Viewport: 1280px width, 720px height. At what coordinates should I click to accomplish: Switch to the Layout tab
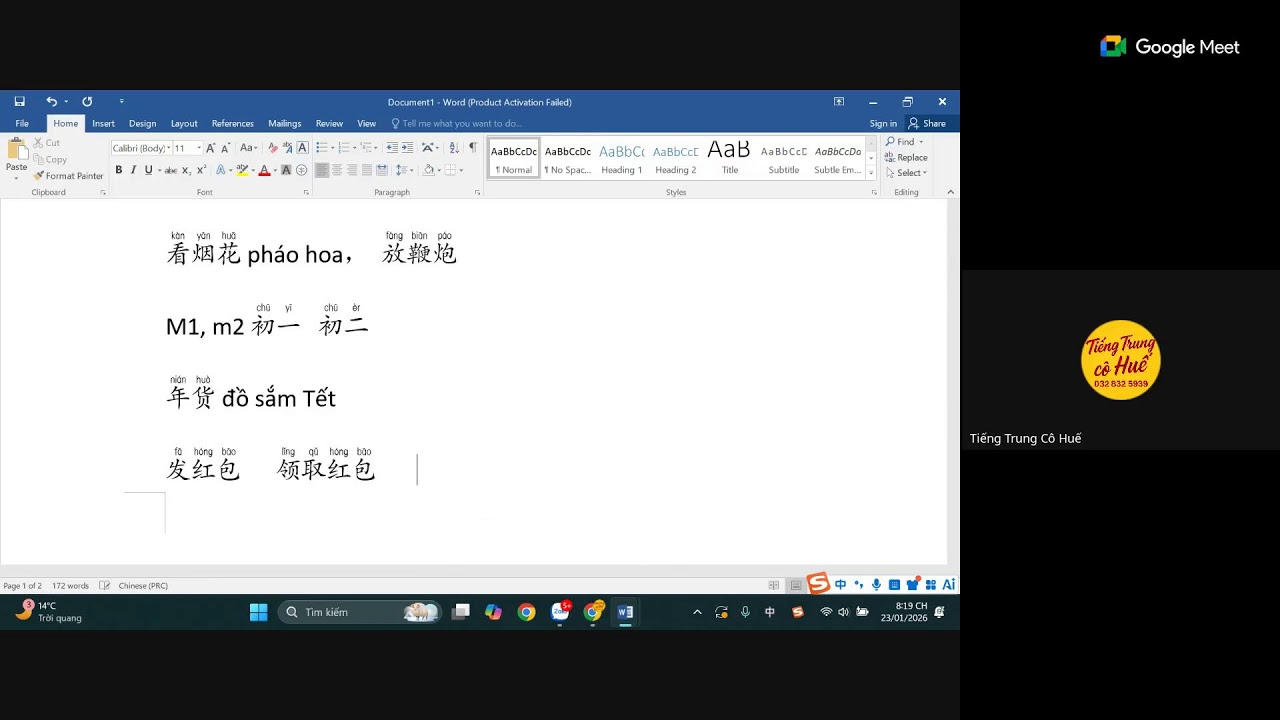coord(184,124)
